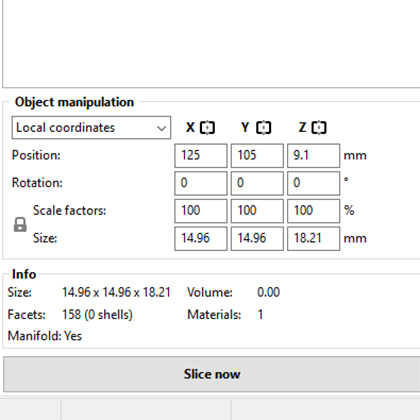The width and height of the screenshot is (420, 420).
Task: Click the Size X field showing 14.96
Action: (201, 239)
